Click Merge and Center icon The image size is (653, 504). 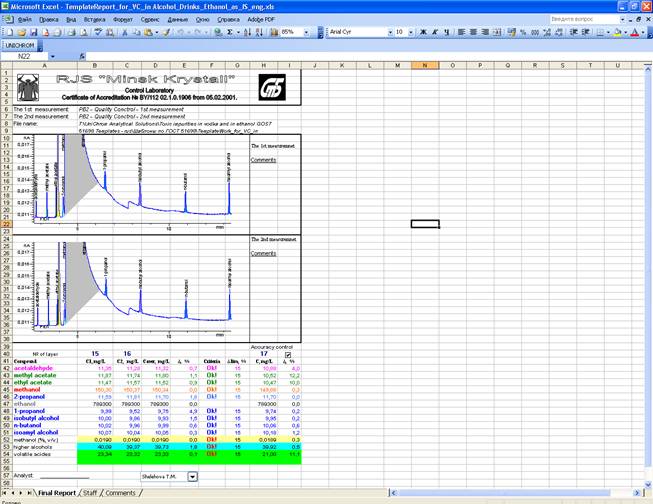tap(497, 32)
